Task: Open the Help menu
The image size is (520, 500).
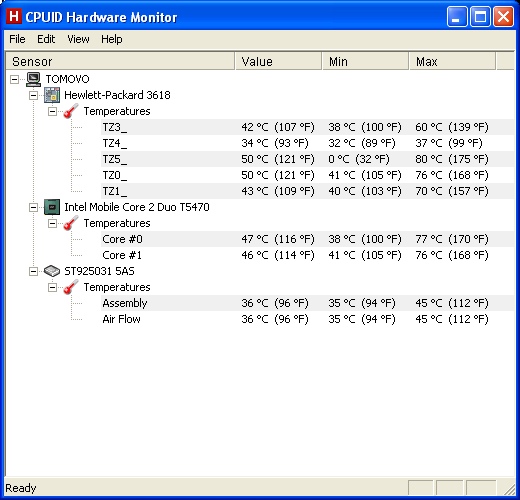Action: 112,39
